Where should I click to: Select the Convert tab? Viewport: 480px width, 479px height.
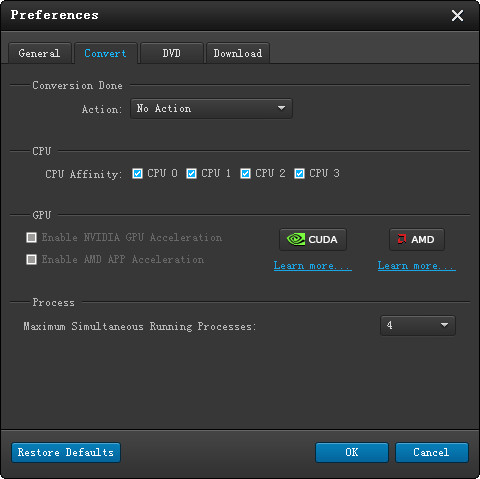[x=105, y=53]
